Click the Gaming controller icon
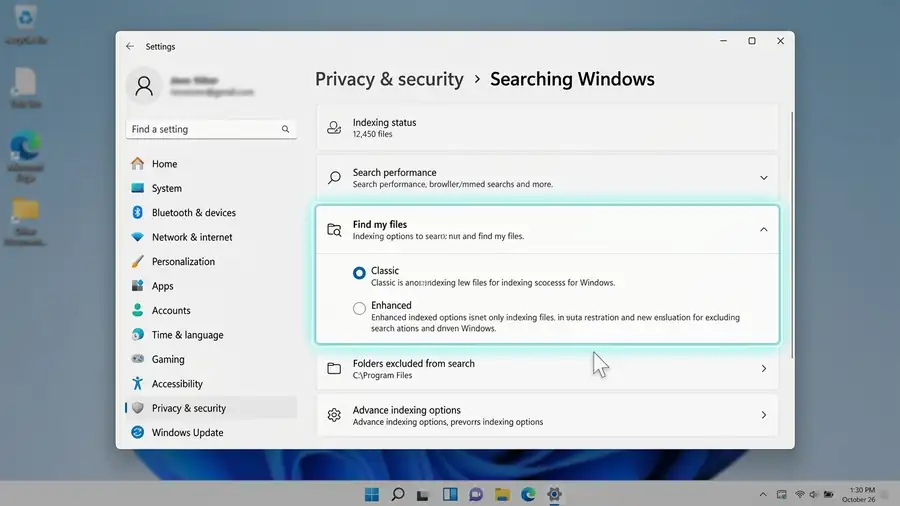The height and width of the screenshot is (506, 900). [137, 359]
